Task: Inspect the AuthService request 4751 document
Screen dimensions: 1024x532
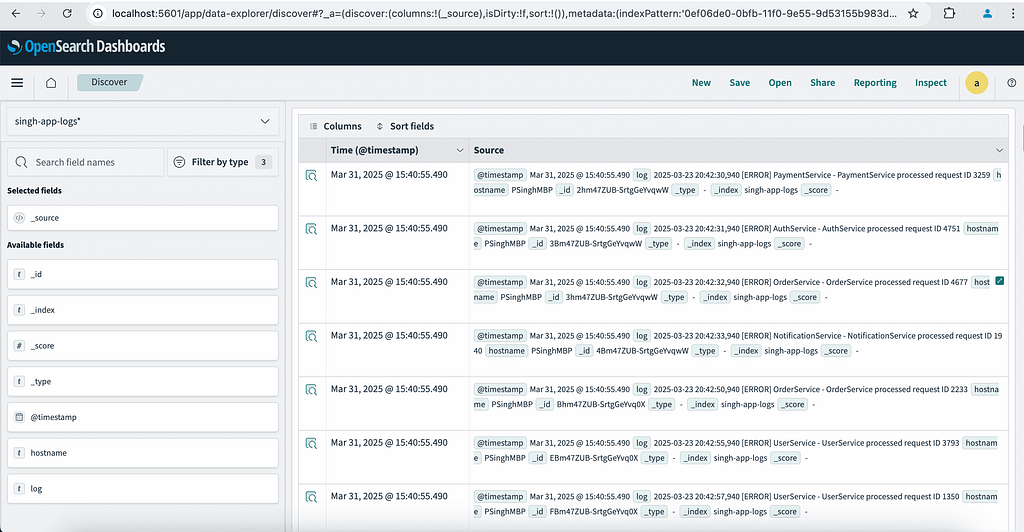Action: [x=312, y=229]
